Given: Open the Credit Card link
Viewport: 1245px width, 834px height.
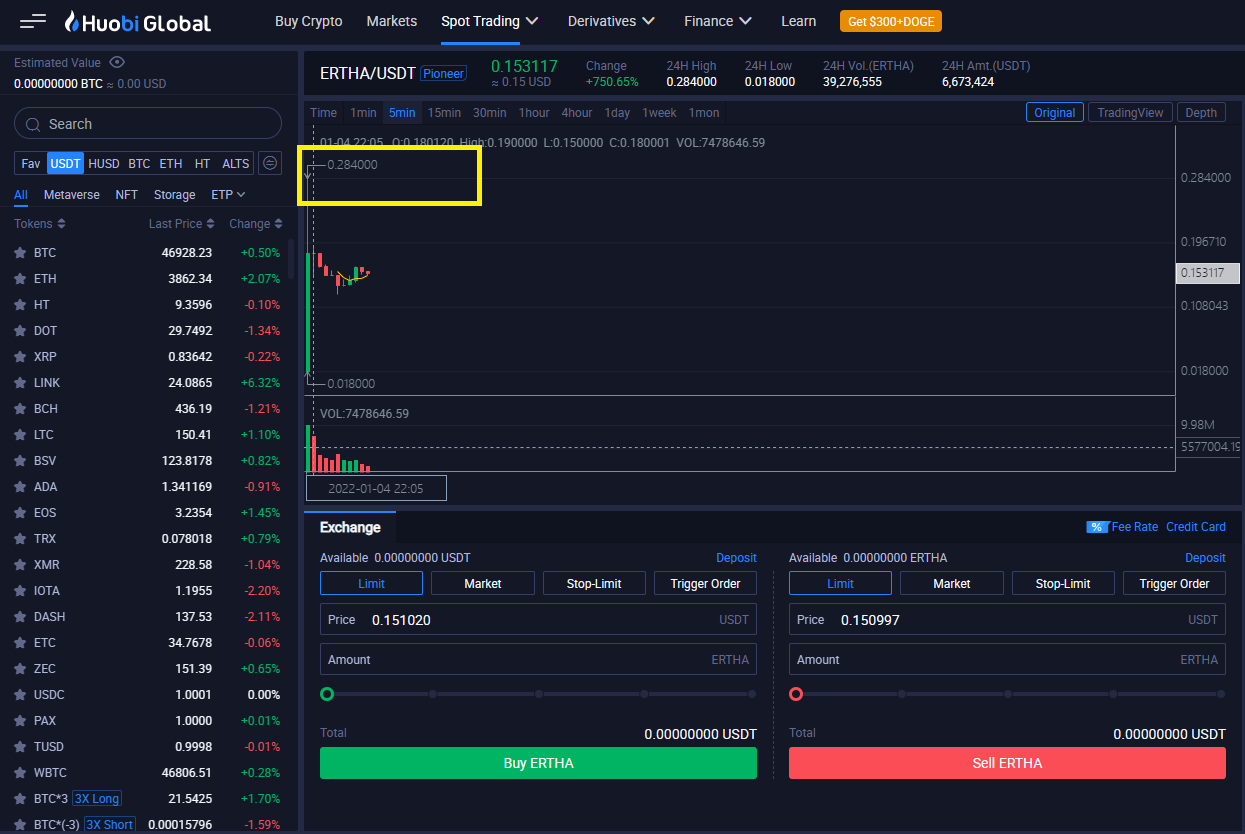Looking at the screenshot, I should coord(1196,527).
